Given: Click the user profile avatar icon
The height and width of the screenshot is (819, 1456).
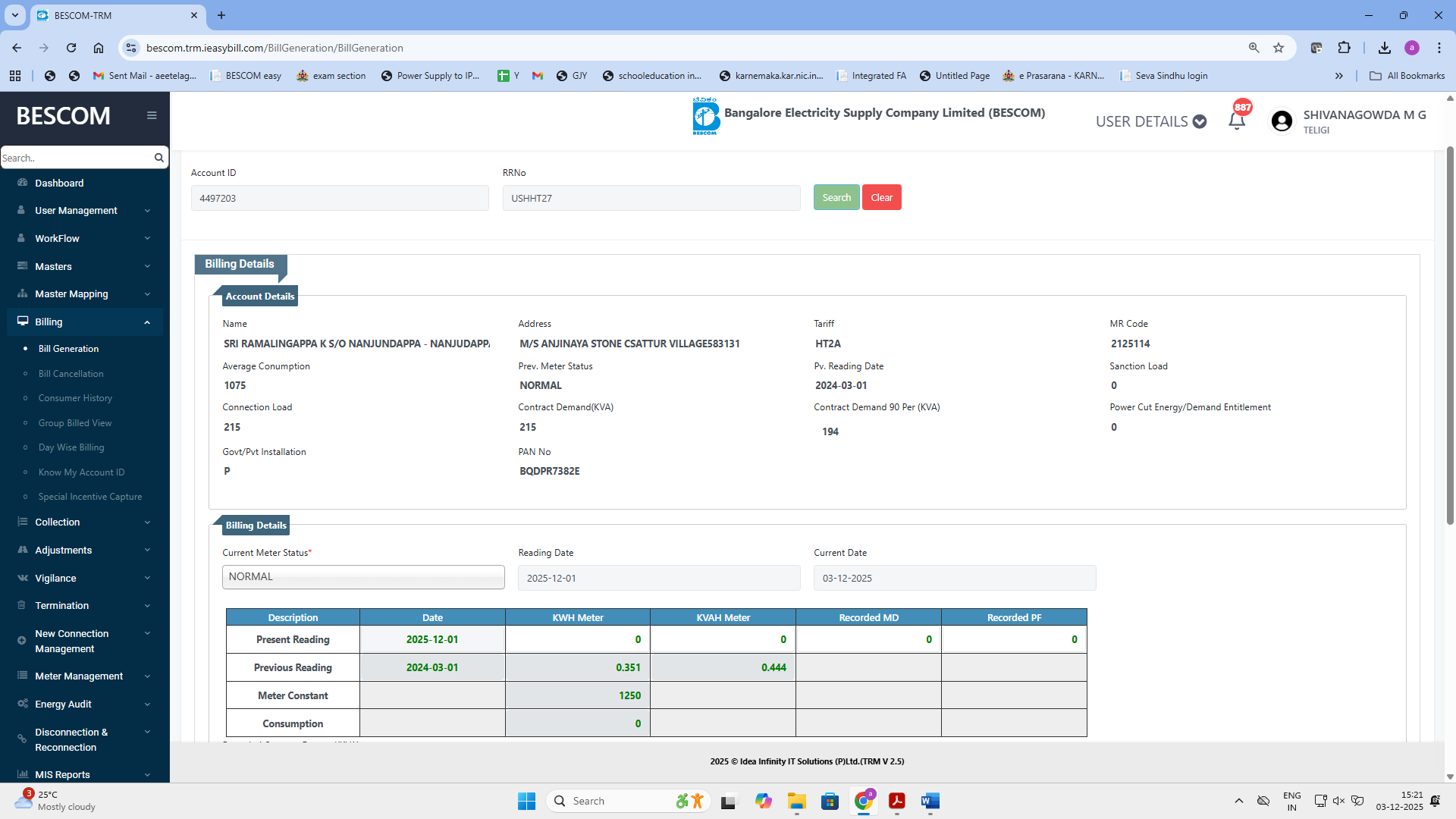Looking at the screenshot, I should [1282, 121].
